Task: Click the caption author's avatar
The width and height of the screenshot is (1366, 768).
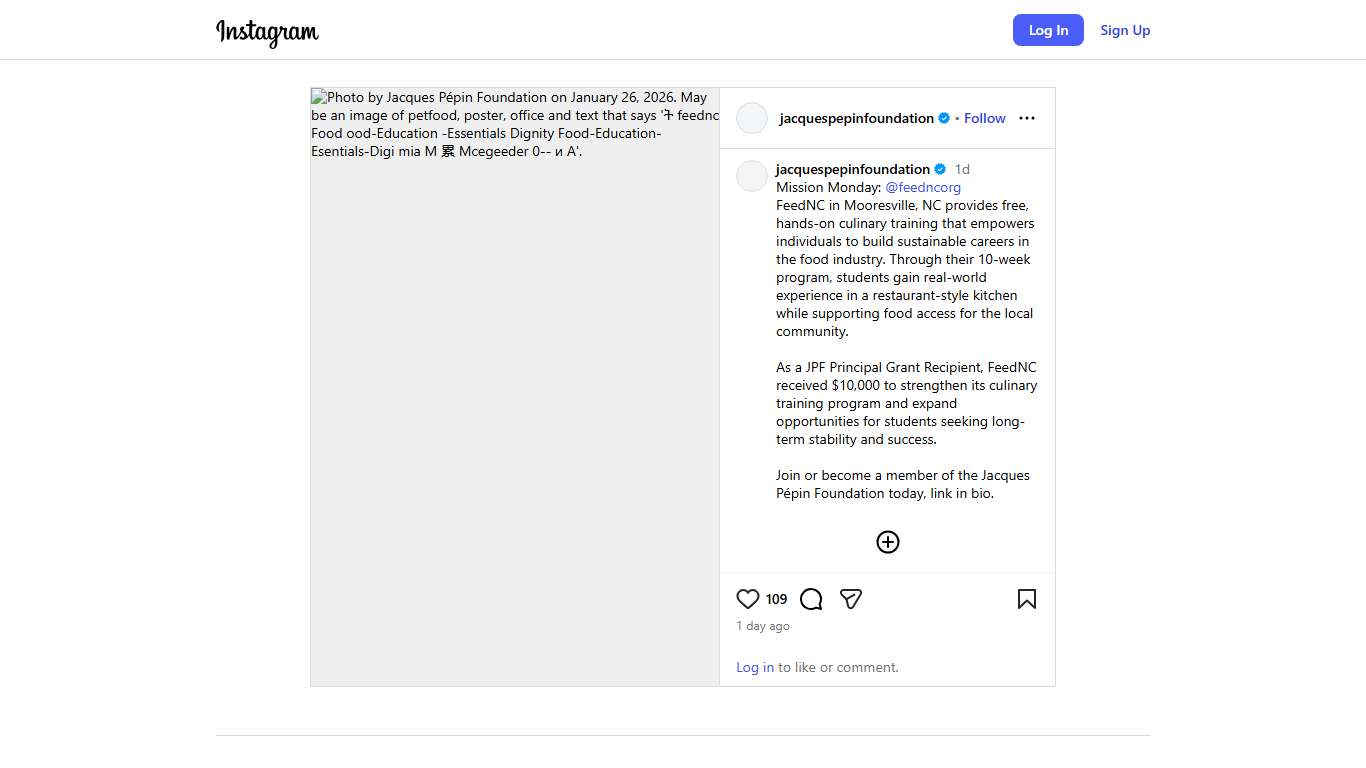Action: click(752, 176)
